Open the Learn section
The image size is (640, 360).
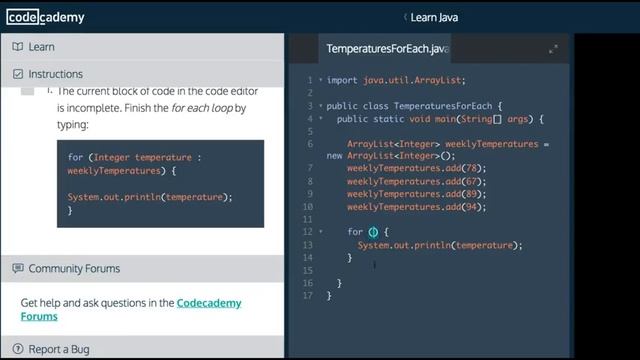(x=142, y=47)
